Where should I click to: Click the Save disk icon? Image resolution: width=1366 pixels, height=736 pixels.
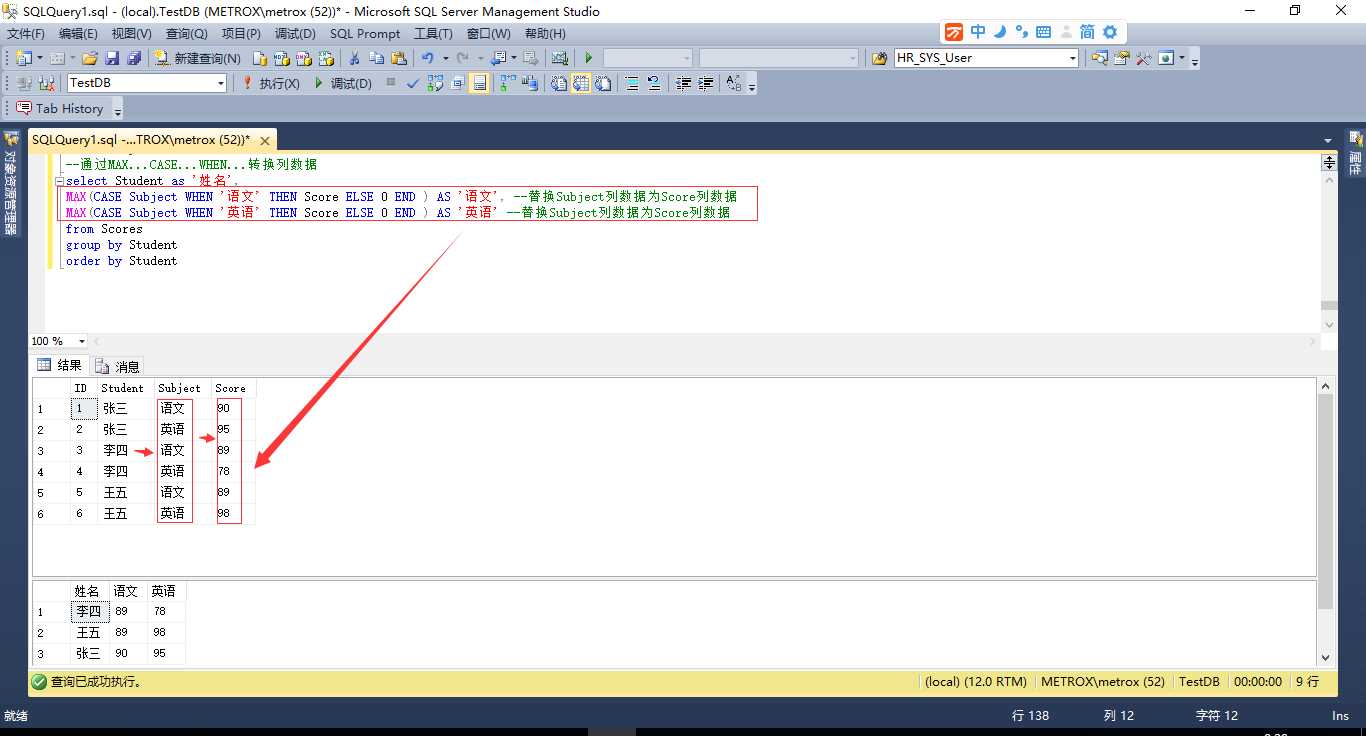click(x=112, y=58)
